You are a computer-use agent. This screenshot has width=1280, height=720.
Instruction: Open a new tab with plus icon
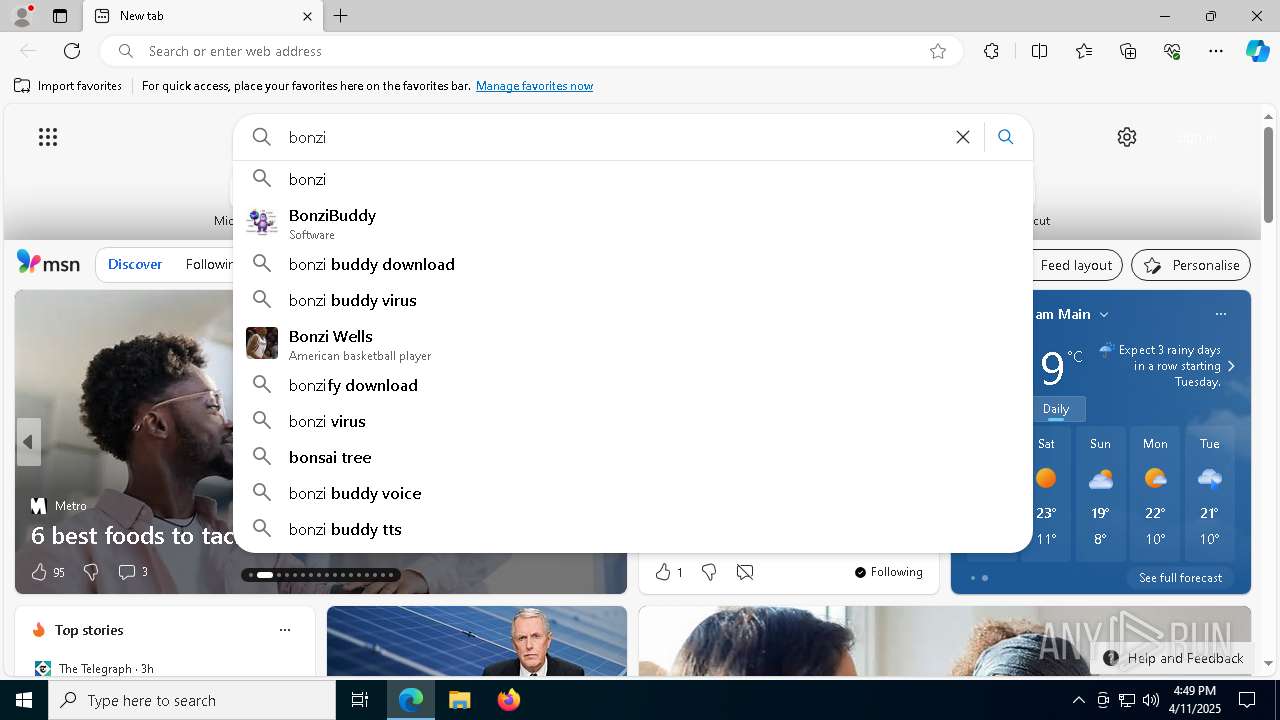pyautogui.click(x=341, y=16)
